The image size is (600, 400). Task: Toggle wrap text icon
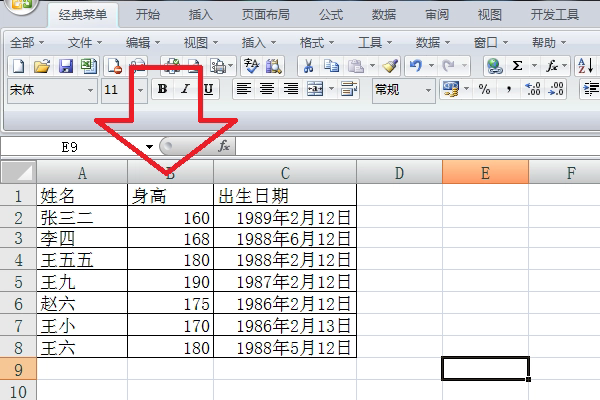point(349,90)
